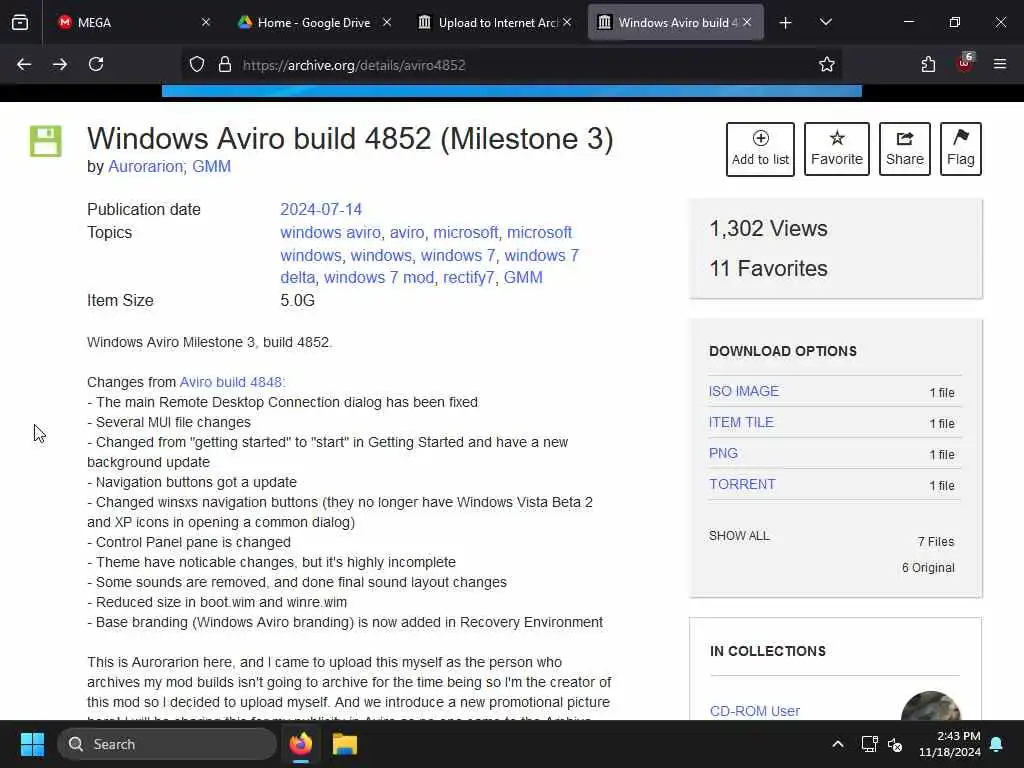Open the CD-ROM User collection link
Viewport: 1024px width, 768px height.
(754, 711)
